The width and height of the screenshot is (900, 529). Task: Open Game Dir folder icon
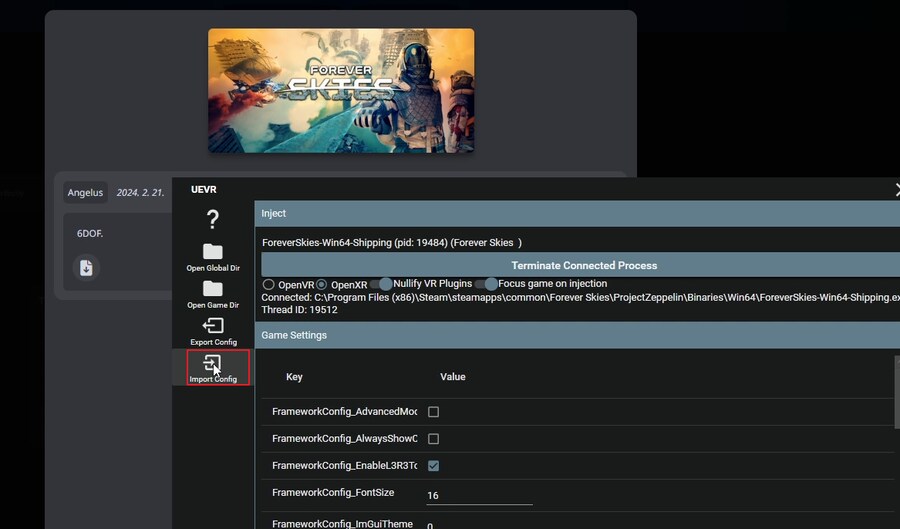tap(212, 288)
